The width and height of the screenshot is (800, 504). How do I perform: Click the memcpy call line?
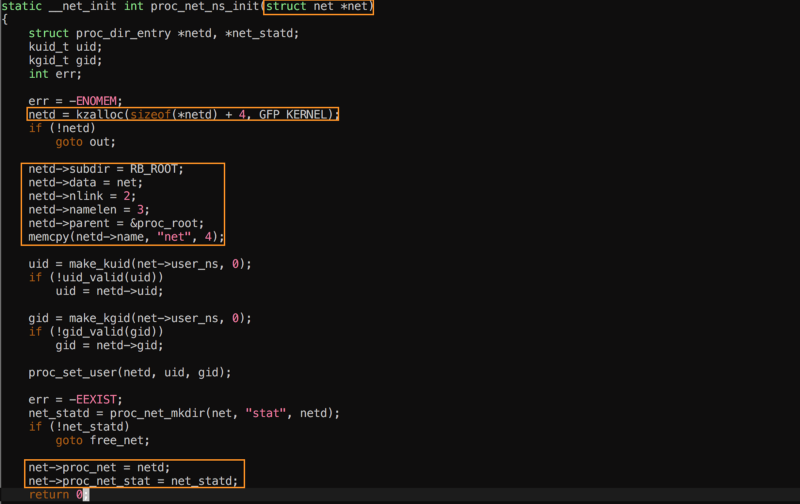126,237
